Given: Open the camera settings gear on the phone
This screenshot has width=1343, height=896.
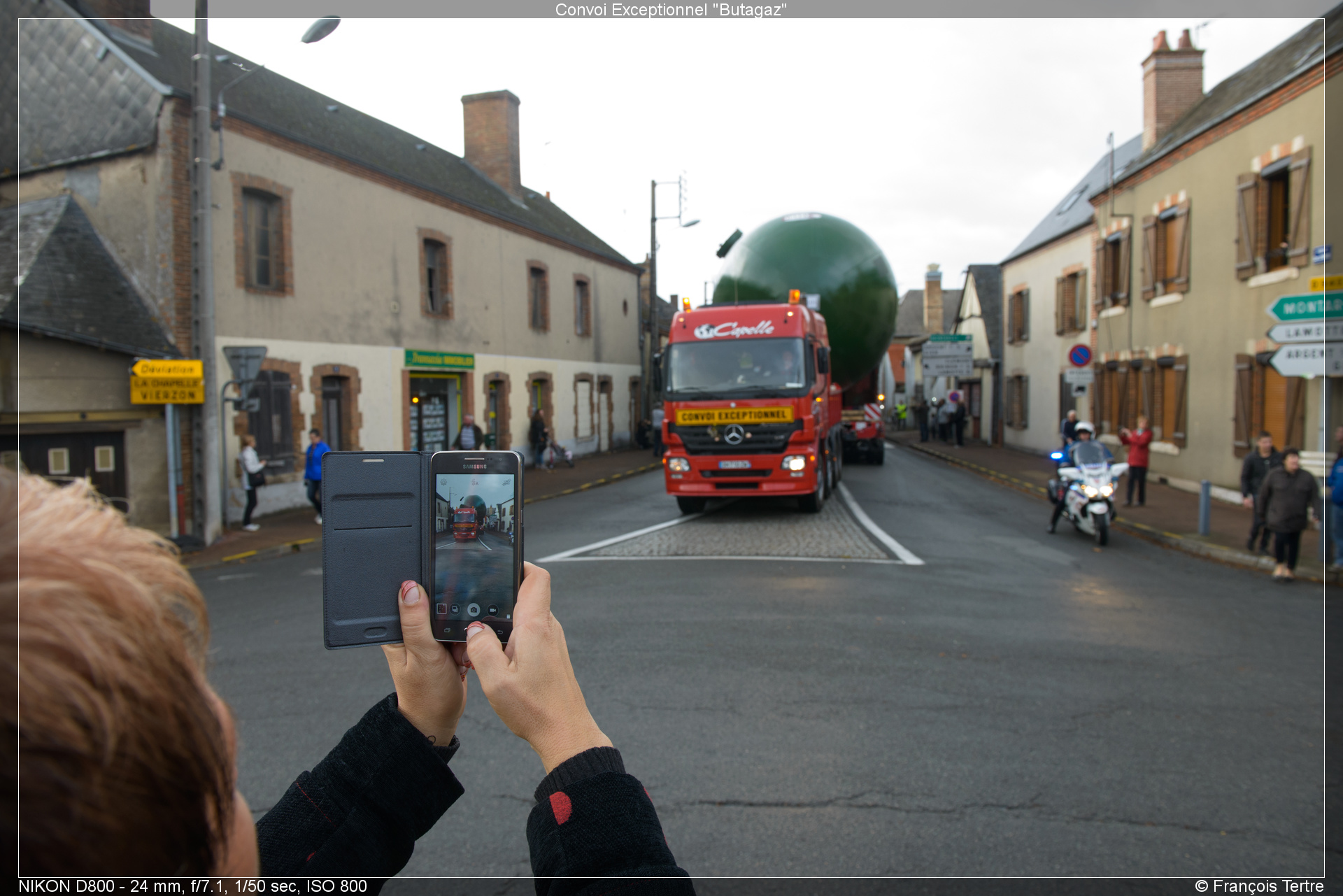Looking at the screenshot, I should click(x=443, y=482).
